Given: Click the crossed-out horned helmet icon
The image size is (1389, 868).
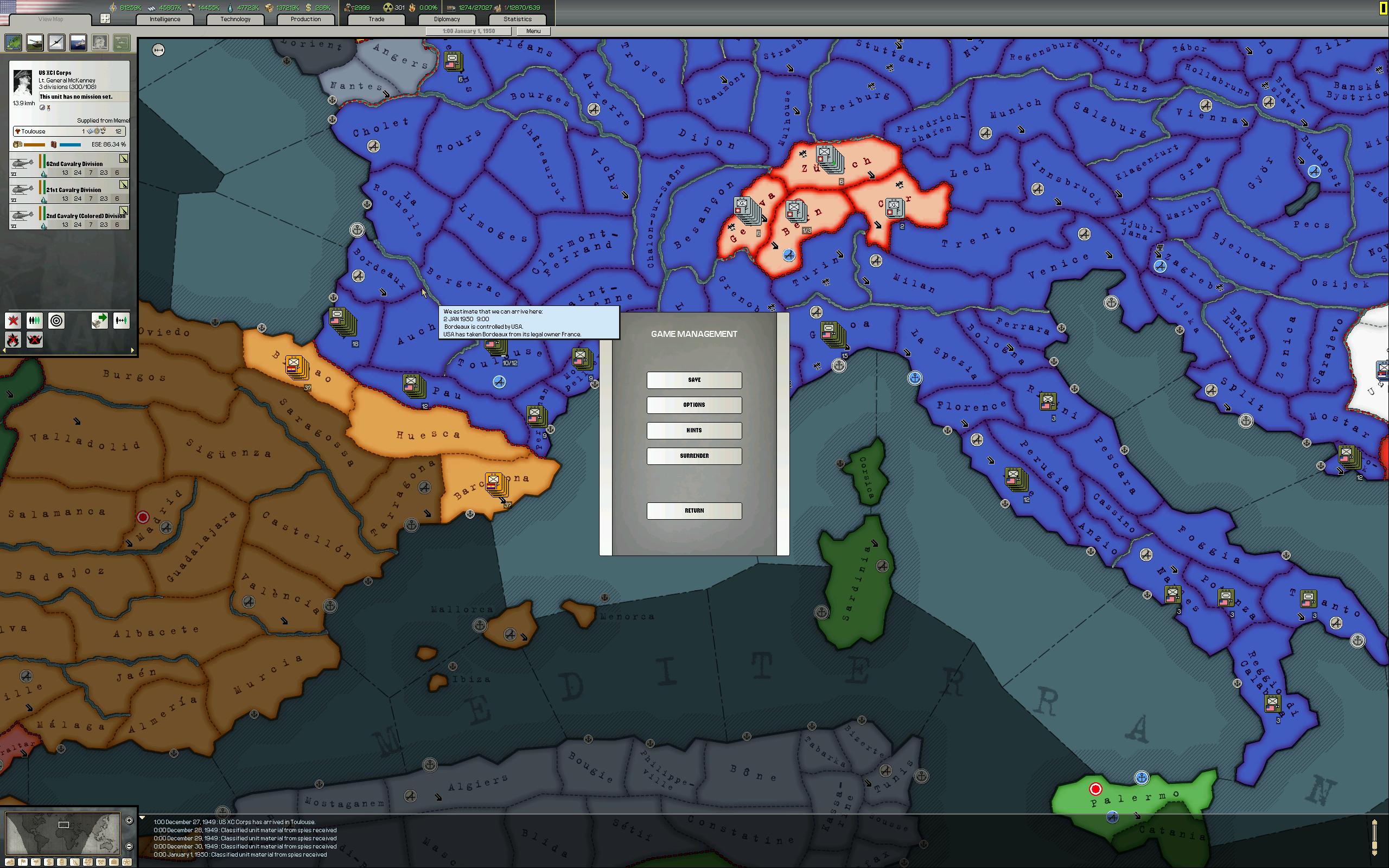Looking at the screenshot, I should pyautogui.click(x=34, y=340).
